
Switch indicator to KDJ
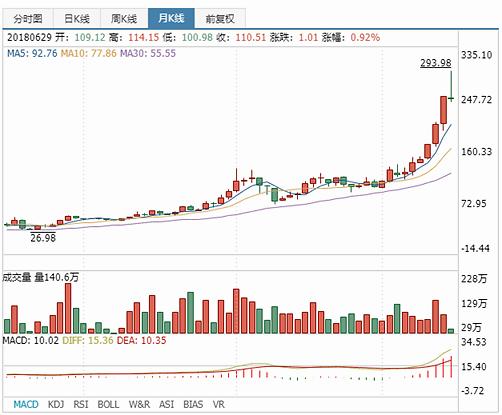point(56,404)
